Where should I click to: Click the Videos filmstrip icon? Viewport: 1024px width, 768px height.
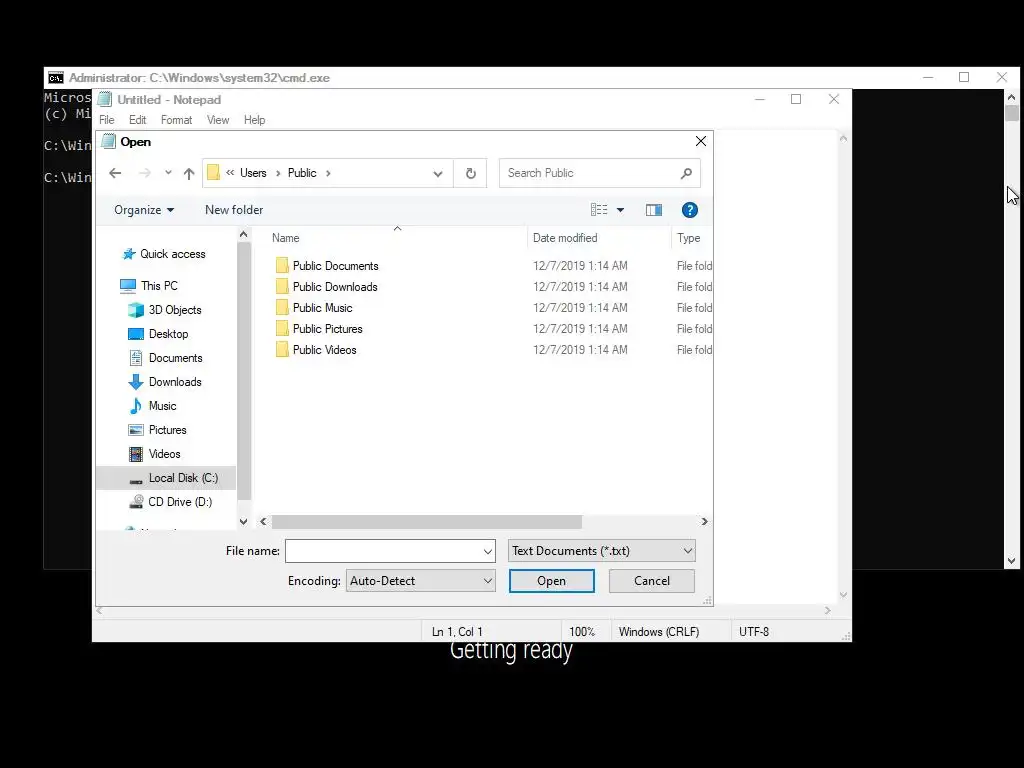pos(136,454)
